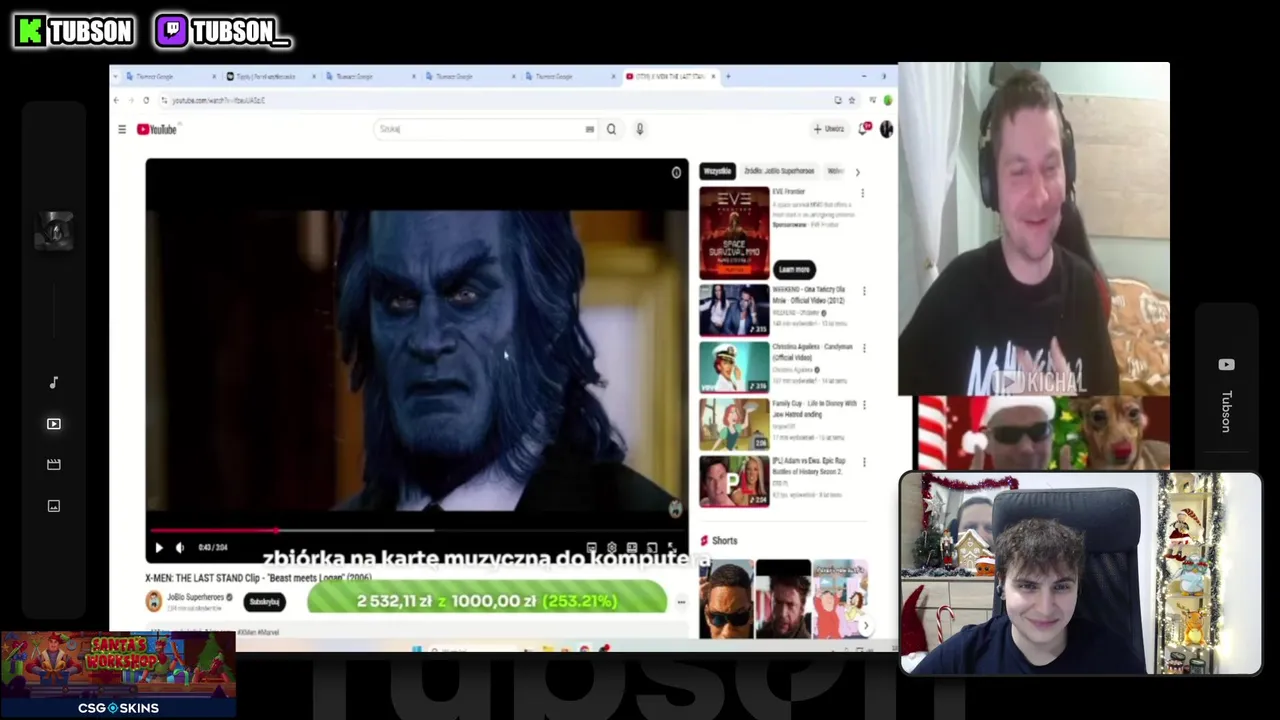Click the Utwórz create button

point(829,129)
